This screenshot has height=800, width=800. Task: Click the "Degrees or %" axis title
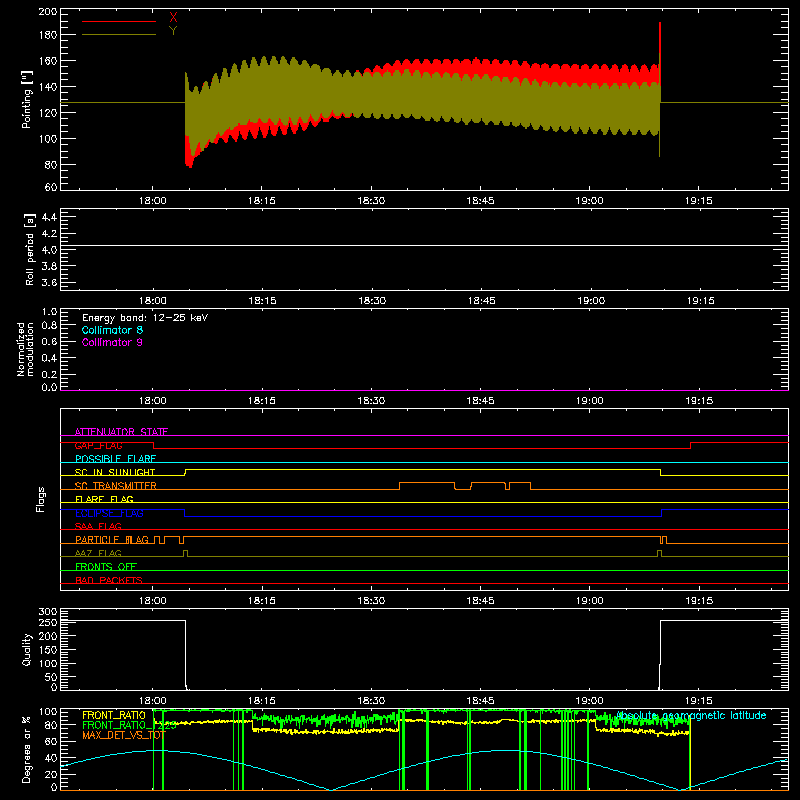click(27, 749)
